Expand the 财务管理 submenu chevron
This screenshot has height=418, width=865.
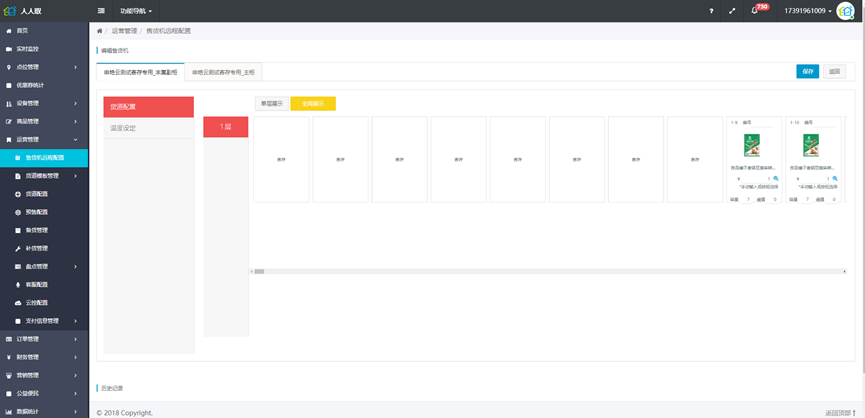pyautogui.click(x=76, y=357)
